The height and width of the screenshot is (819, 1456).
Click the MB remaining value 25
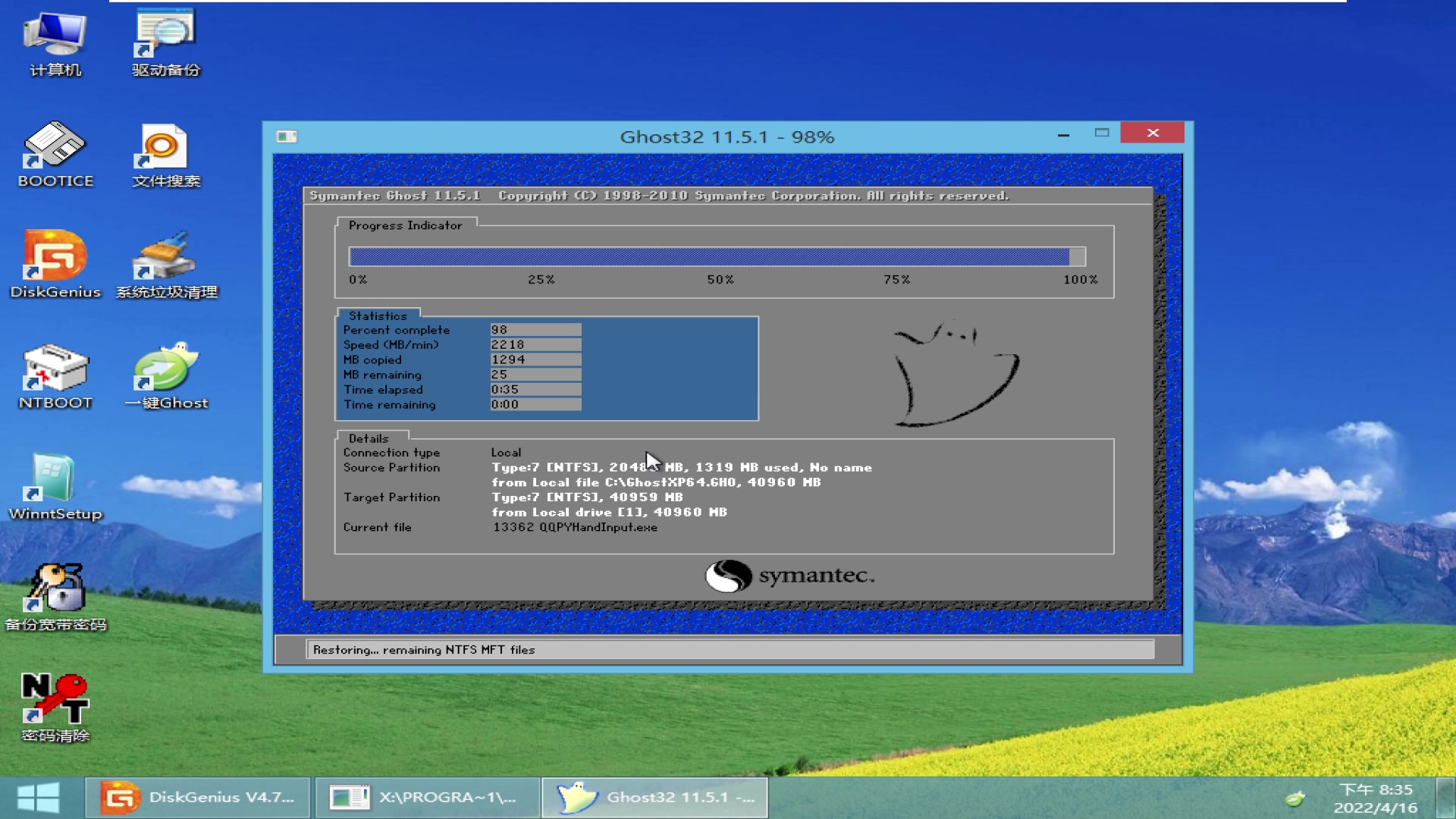tap(535, 375)
